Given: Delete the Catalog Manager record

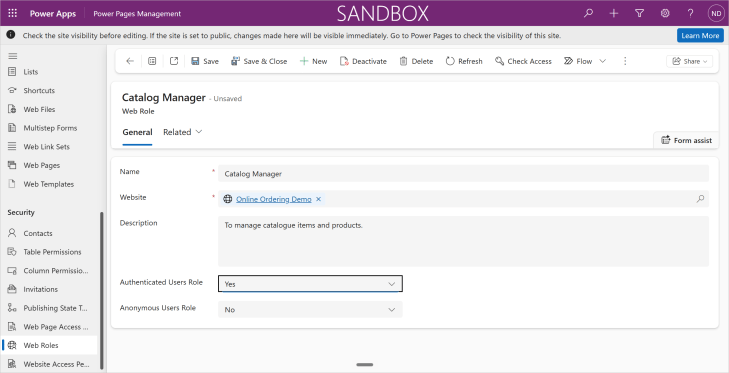Looking at the screenshot, I should tap(416, 61).
